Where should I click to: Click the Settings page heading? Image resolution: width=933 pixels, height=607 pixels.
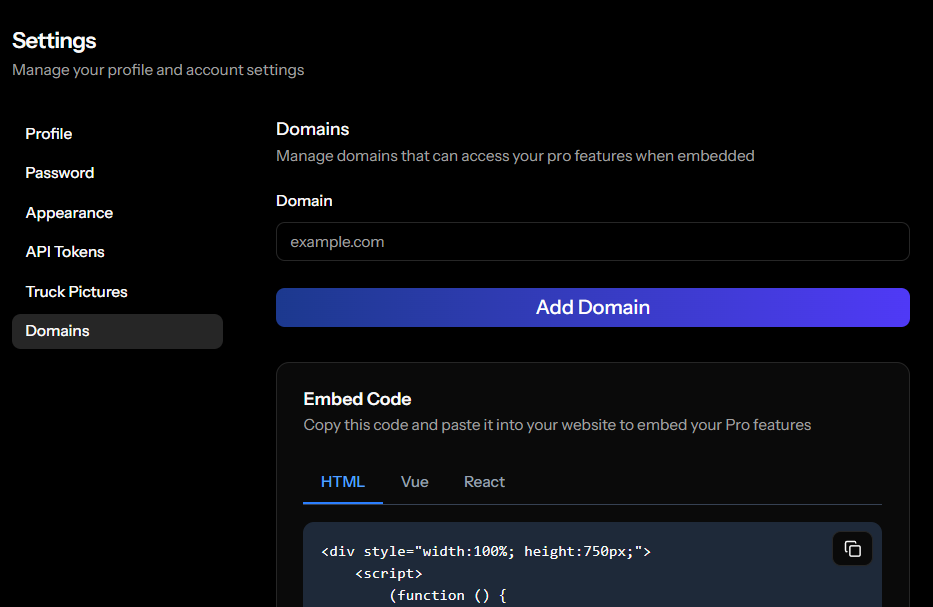click(53, 40)
